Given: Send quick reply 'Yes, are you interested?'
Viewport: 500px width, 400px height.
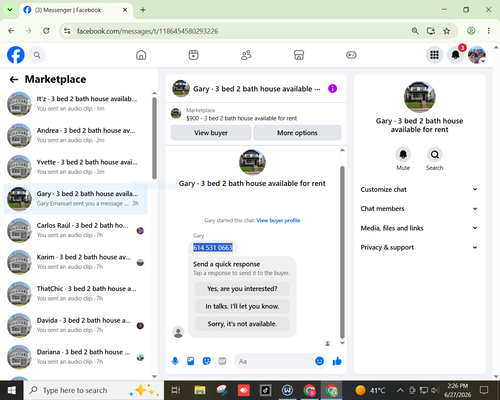Looking at the screenshot, I should click(x=242, y=289).
